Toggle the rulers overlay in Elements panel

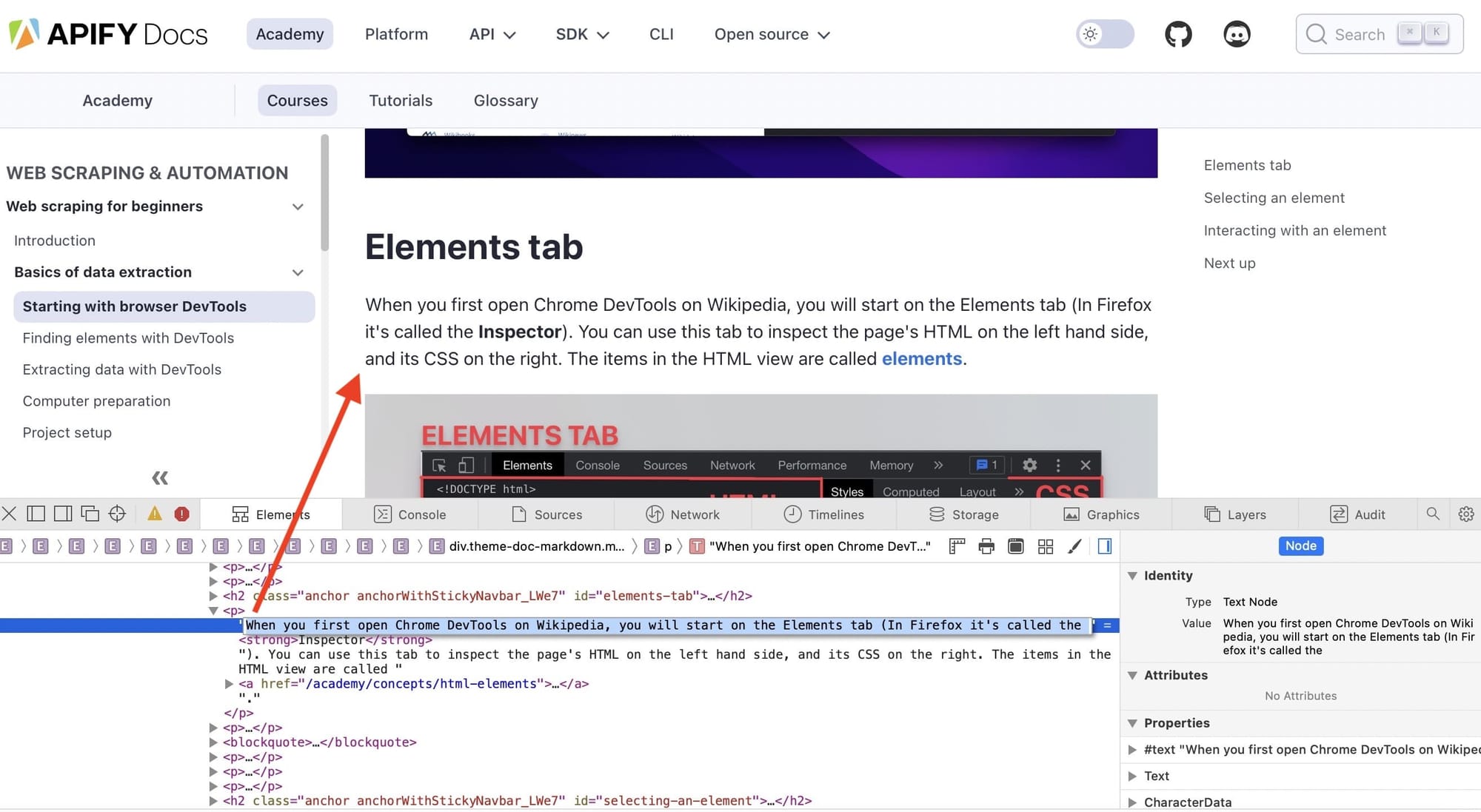coord(956,546)
